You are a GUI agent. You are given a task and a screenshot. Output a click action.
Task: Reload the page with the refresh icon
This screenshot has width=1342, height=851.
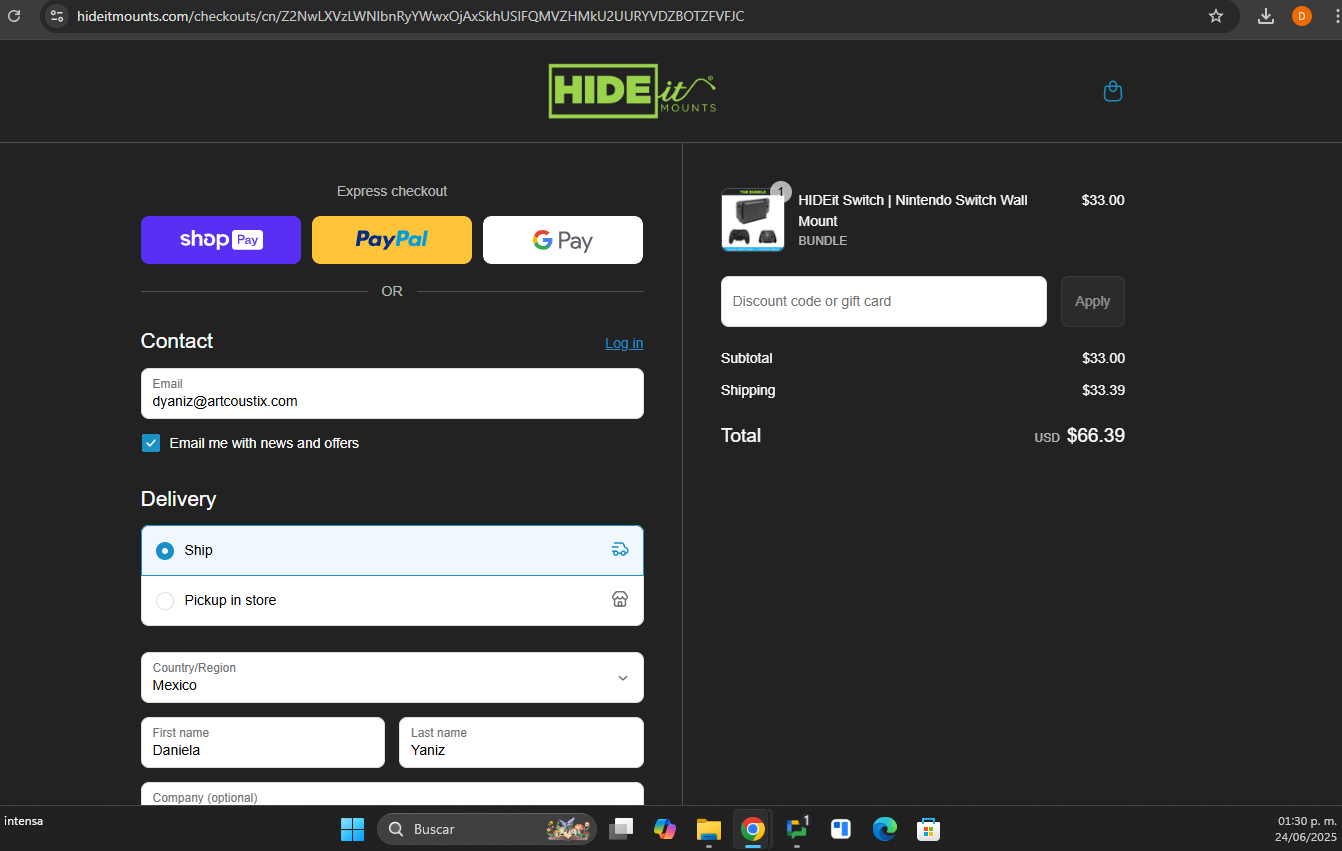tap(14, 16)
